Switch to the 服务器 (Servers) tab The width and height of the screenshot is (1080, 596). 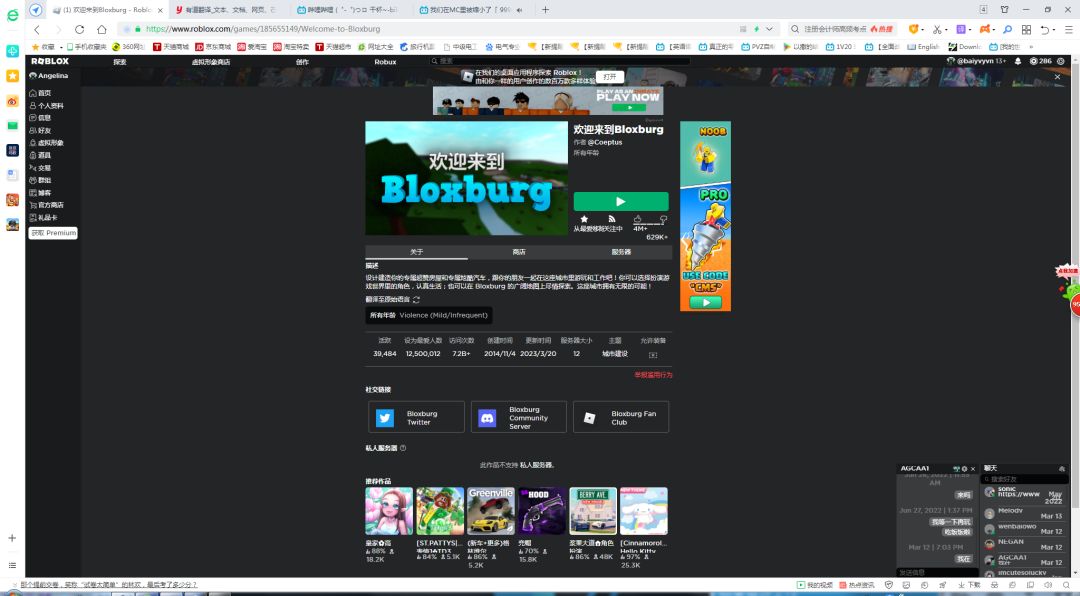[x=621, y=252]
